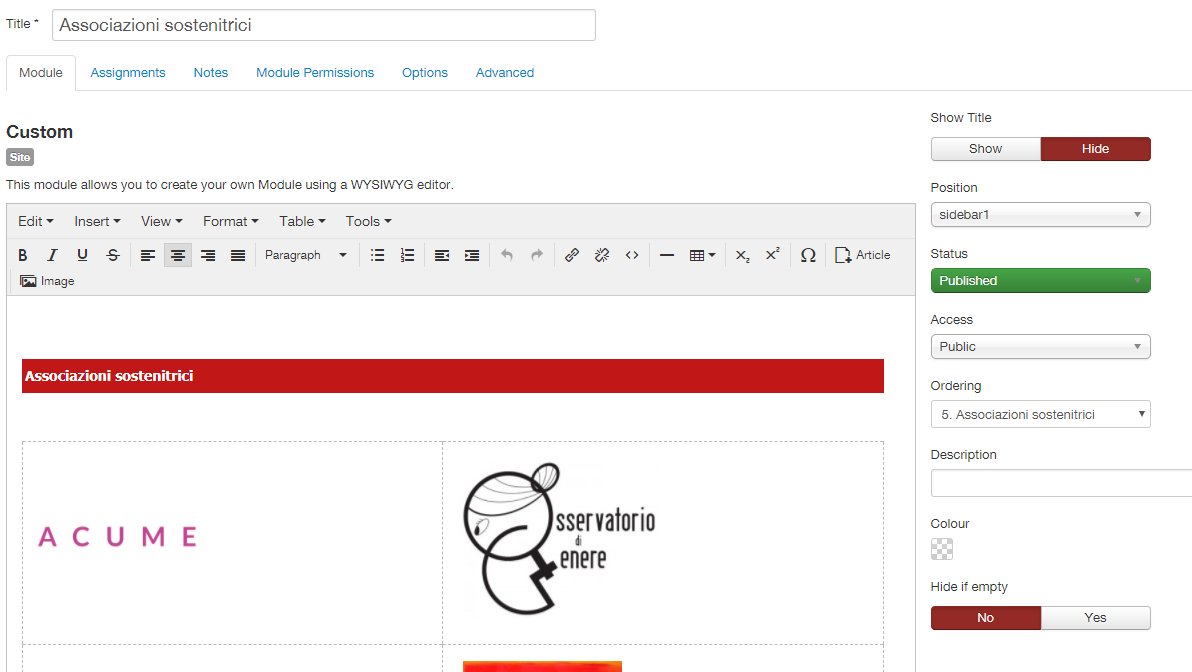1192x672 pixels.
Task: Switch to the Notes tab
Action: pyautogui.click(x=211, y=73)
